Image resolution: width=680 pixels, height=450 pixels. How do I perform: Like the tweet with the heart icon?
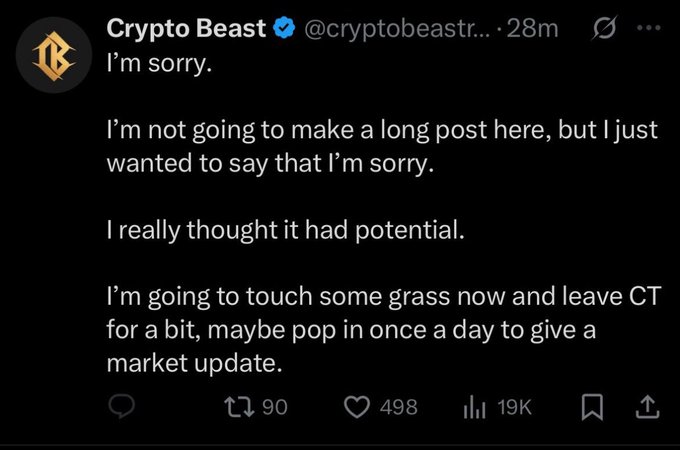tap(357, 408)
